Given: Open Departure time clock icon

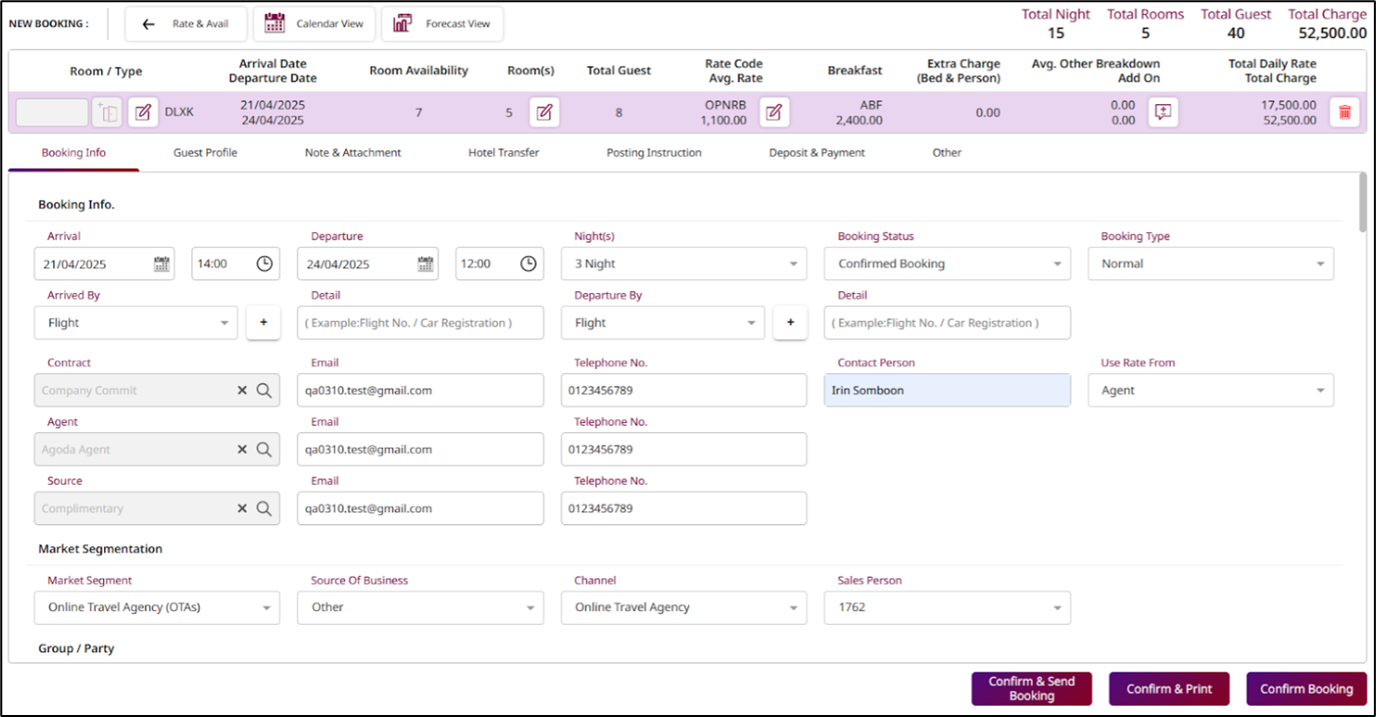Looking at the screenshot, I should coord(529,264).
